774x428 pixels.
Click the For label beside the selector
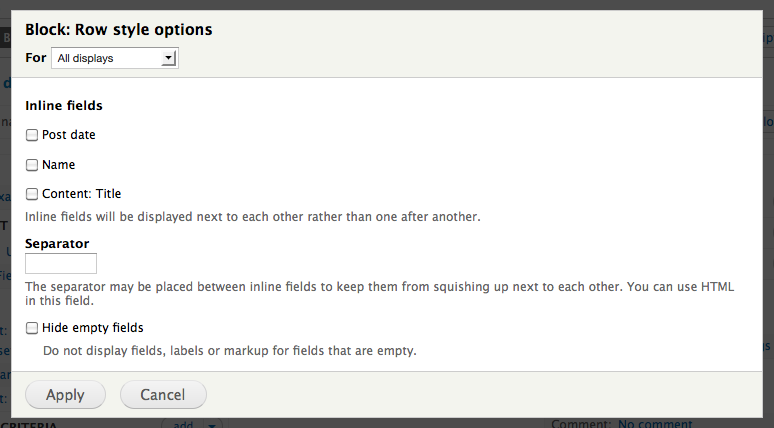pyautogui.click(x=36, y=58)
